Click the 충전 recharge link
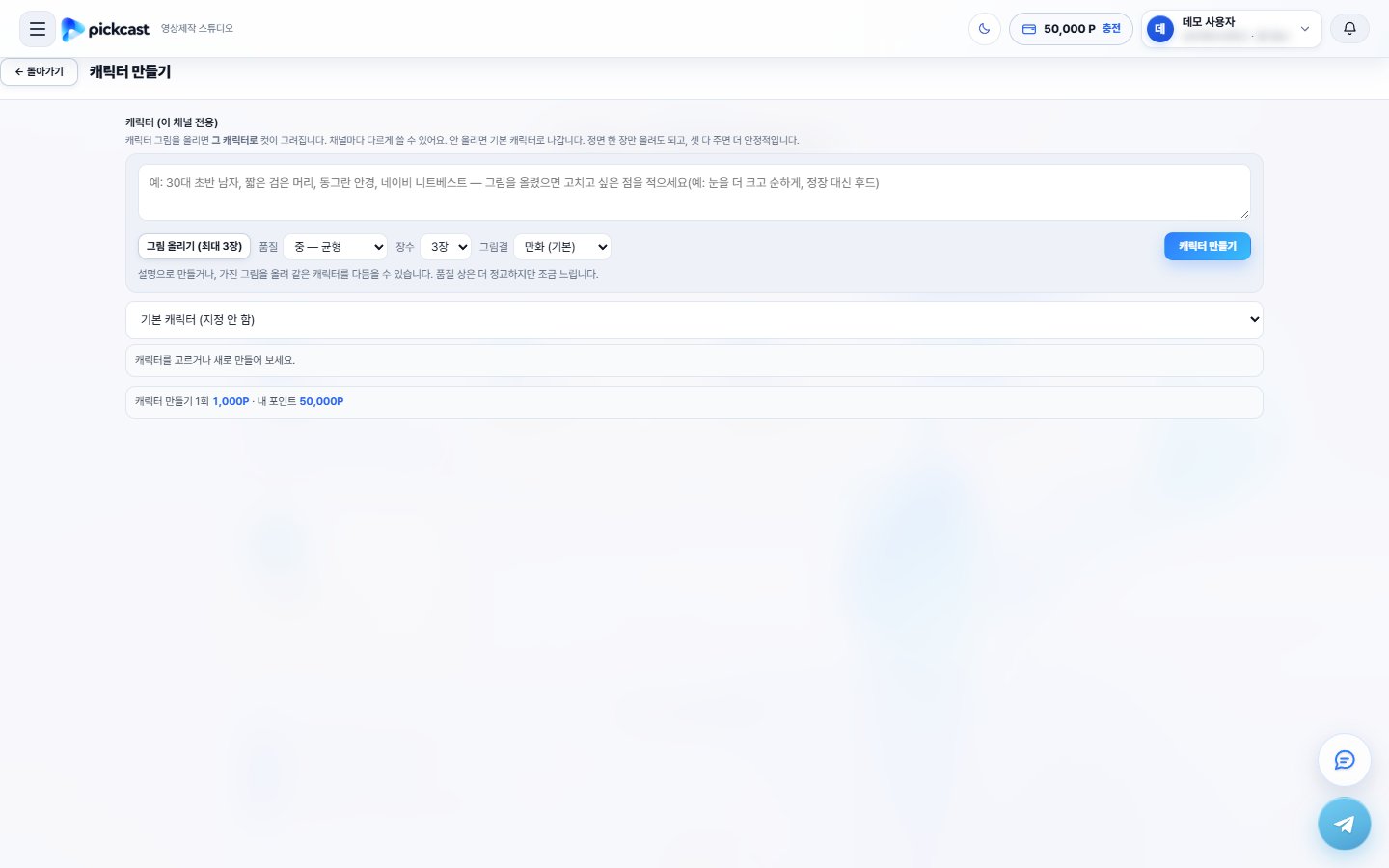 [1111, 29]
